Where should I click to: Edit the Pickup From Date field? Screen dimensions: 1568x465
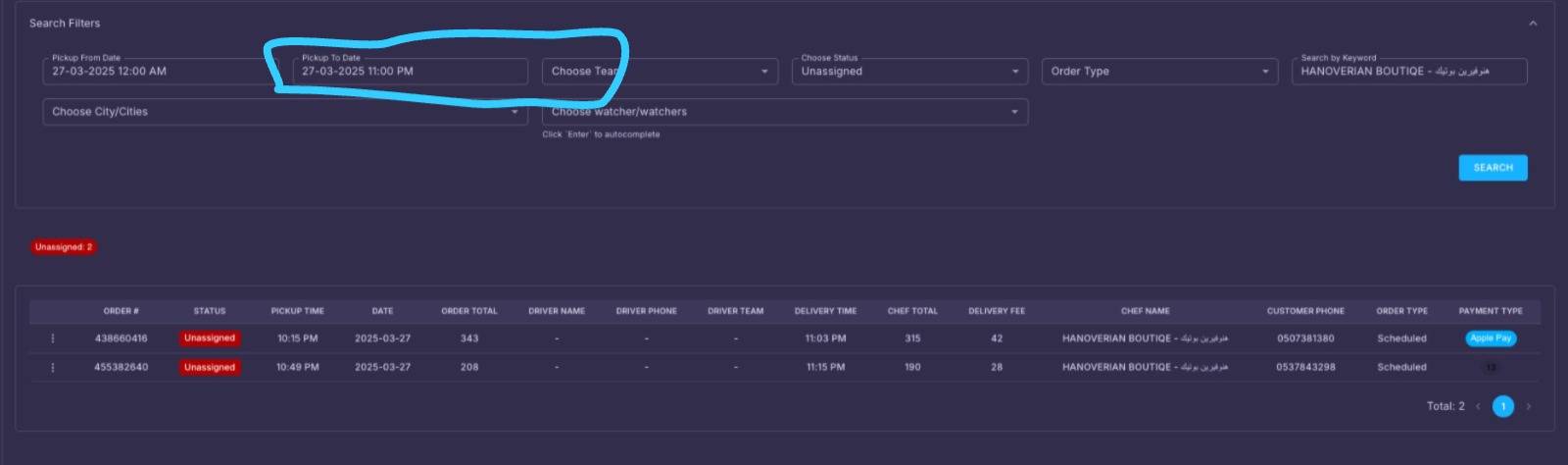[161, 72]
